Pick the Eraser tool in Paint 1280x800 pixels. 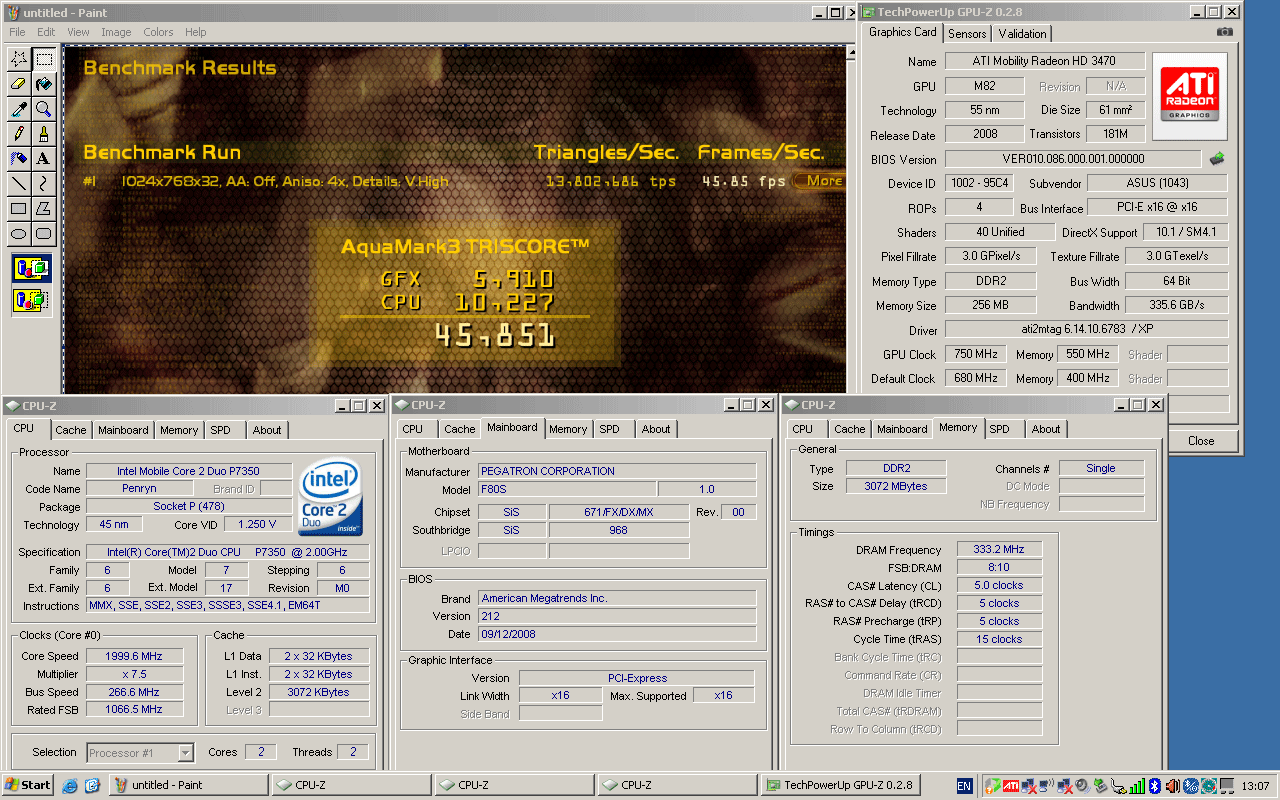click(18, 84)
